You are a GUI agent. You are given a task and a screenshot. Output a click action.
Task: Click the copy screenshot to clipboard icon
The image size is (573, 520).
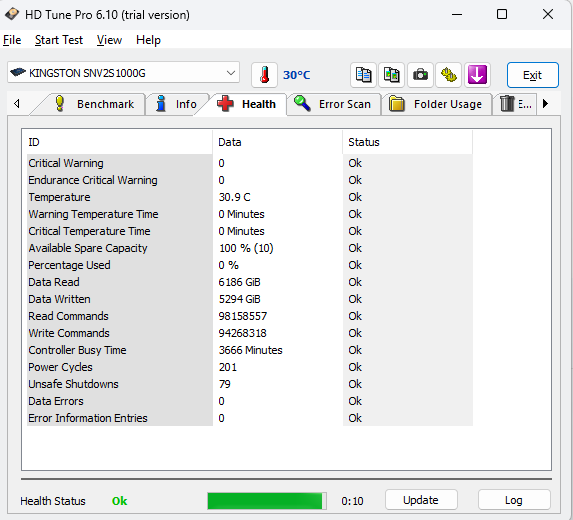click(x=391, y=75)
